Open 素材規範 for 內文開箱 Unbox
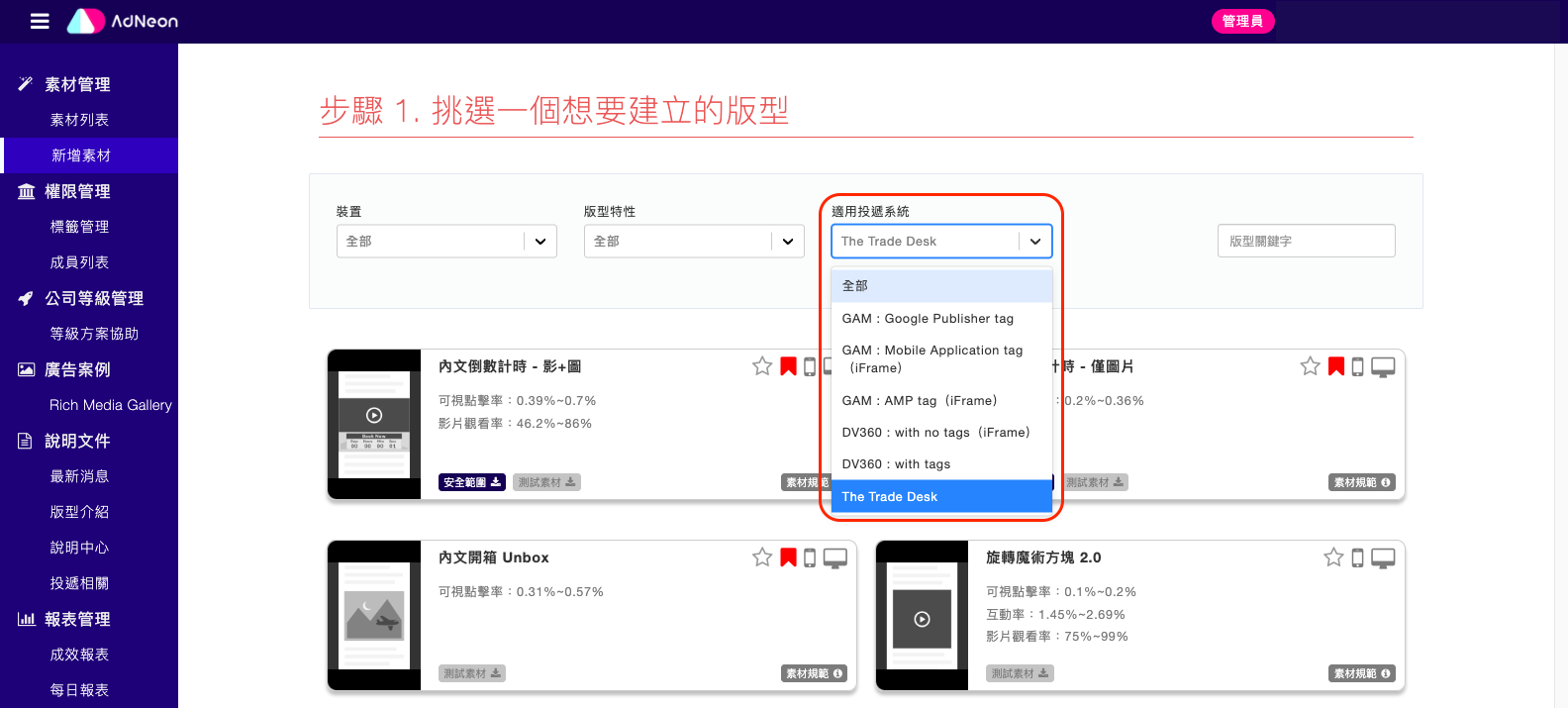 pyautogui.click(x=814, y=673)
